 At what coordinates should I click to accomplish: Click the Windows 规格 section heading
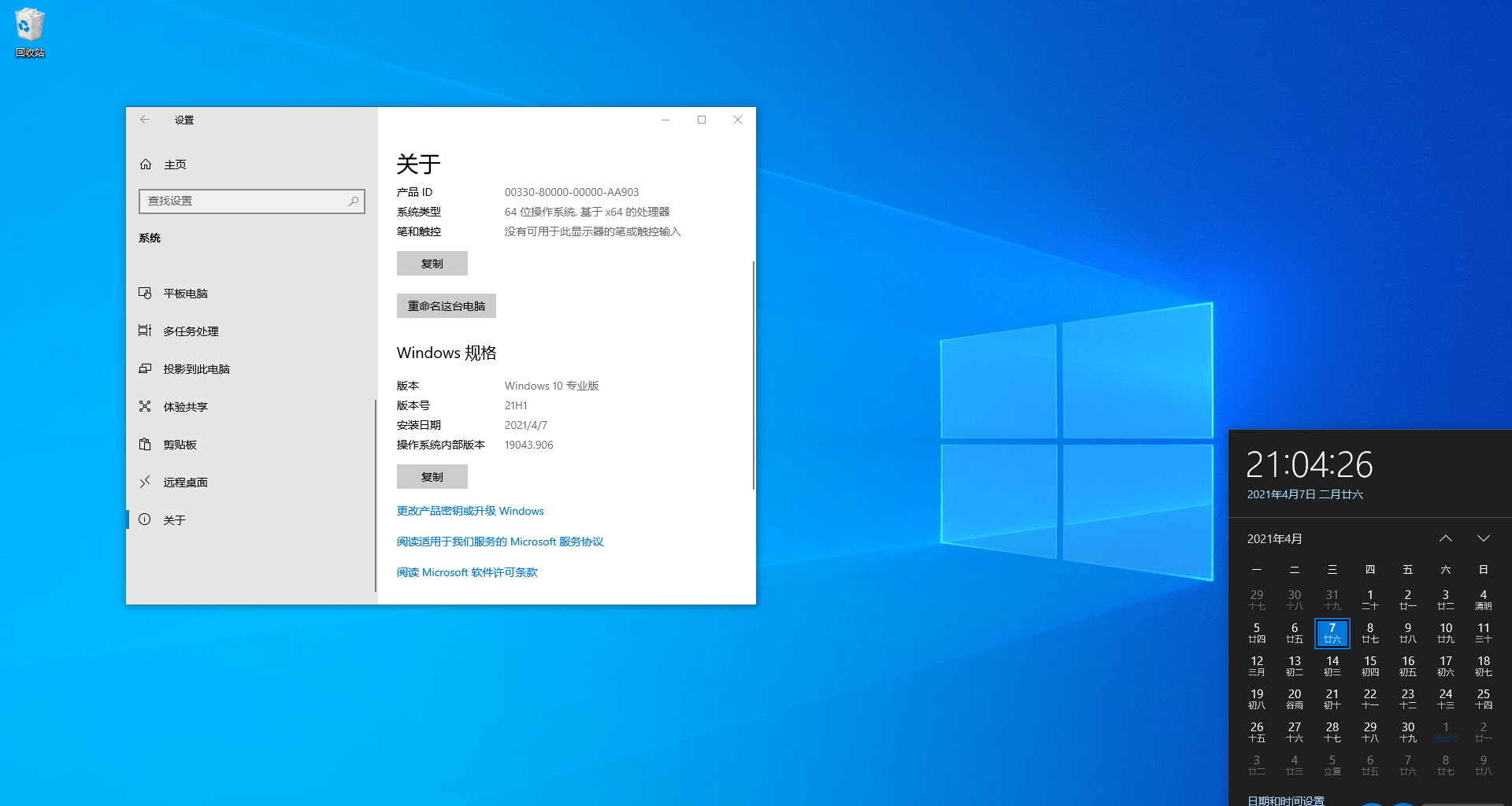coord(447,353)
